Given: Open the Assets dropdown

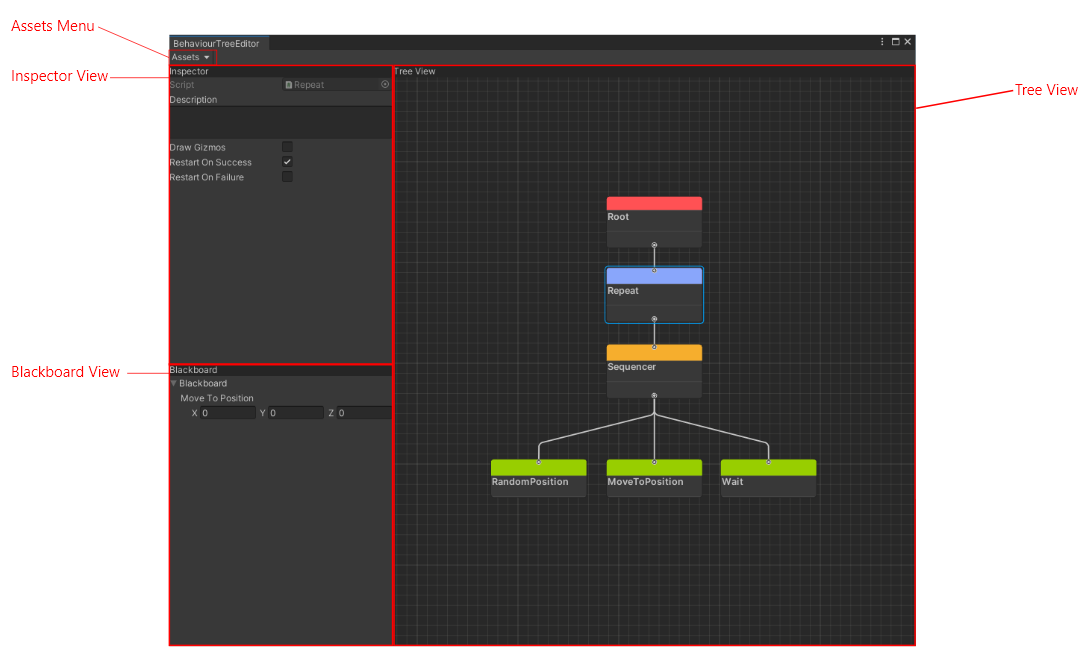Looking at the screenshot, I should coord(188,57).
